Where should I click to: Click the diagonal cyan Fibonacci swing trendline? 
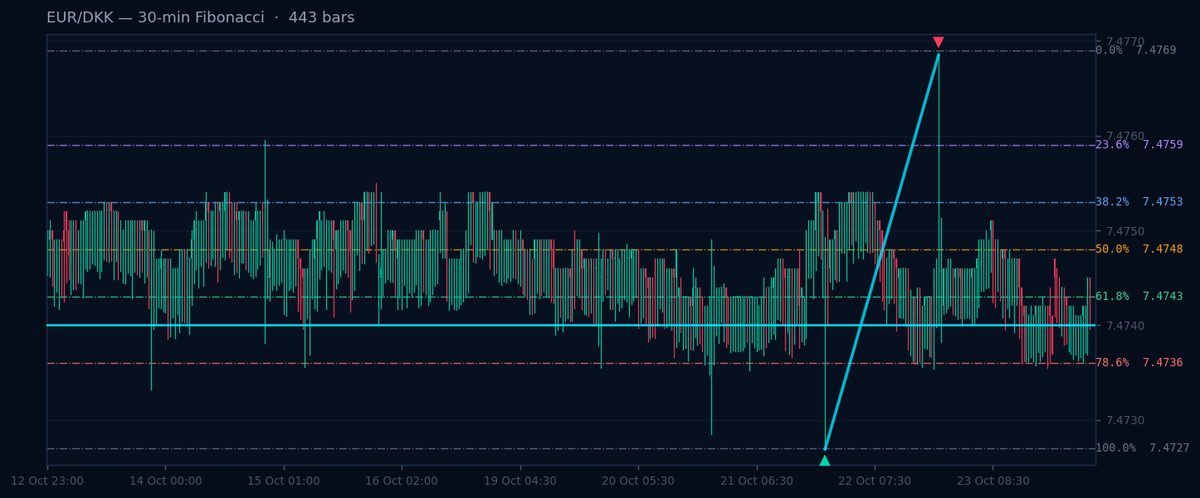(x=882, y=251)
